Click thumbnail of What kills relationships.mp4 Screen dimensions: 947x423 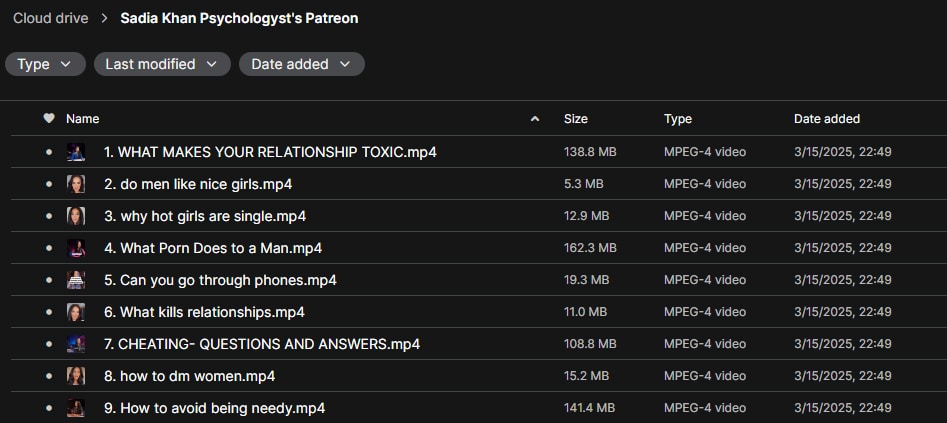pyautogui.click(x=75, y=312)
